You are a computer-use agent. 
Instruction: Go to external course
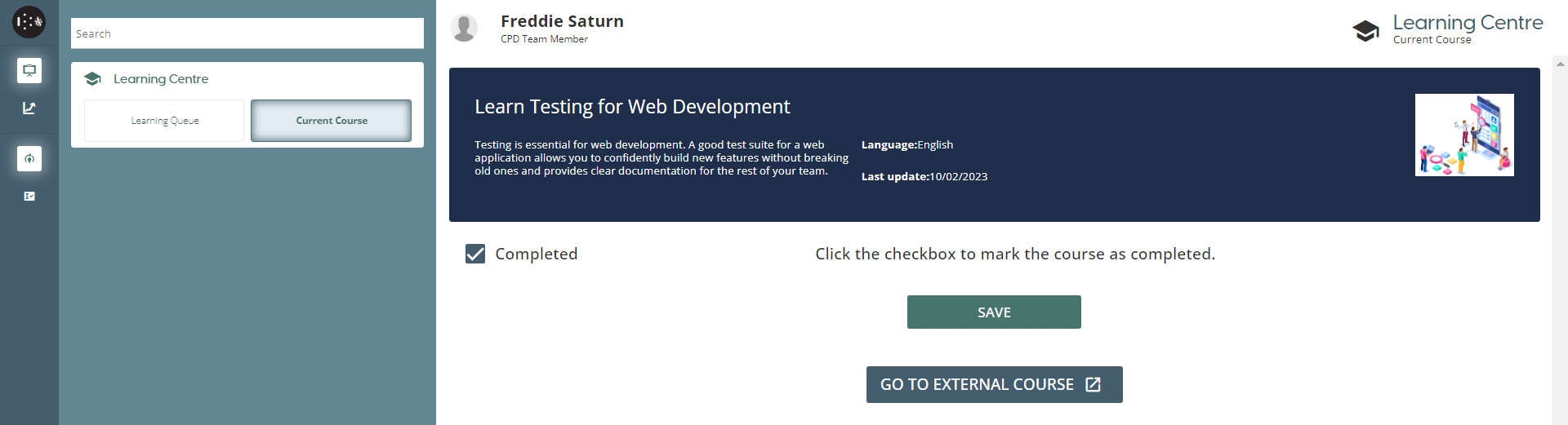click(994, 384)
